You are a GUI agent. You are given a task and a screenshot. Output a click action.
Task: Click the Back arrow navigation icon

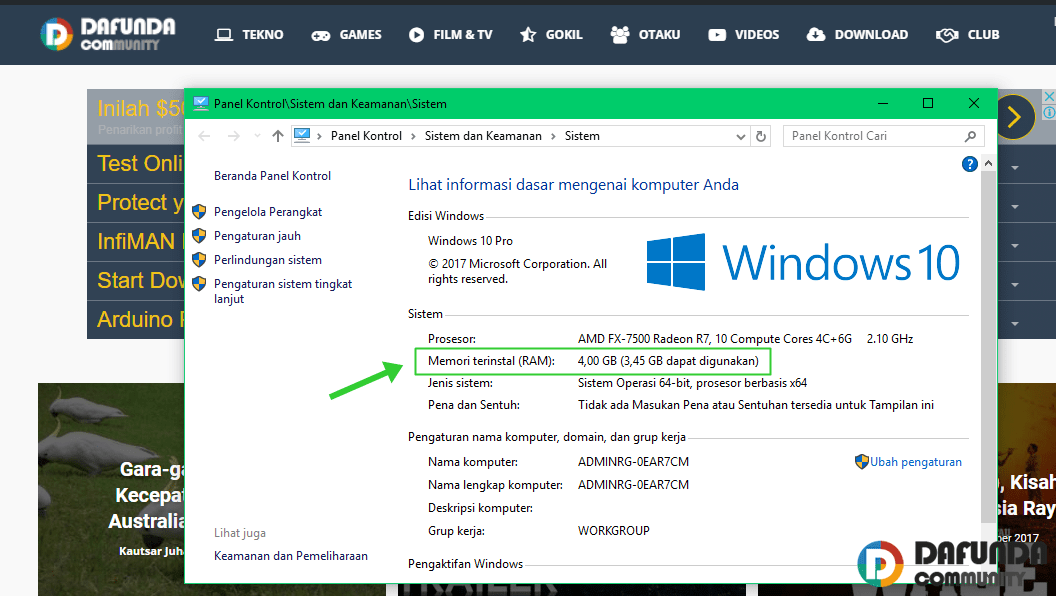coord(204,136)
